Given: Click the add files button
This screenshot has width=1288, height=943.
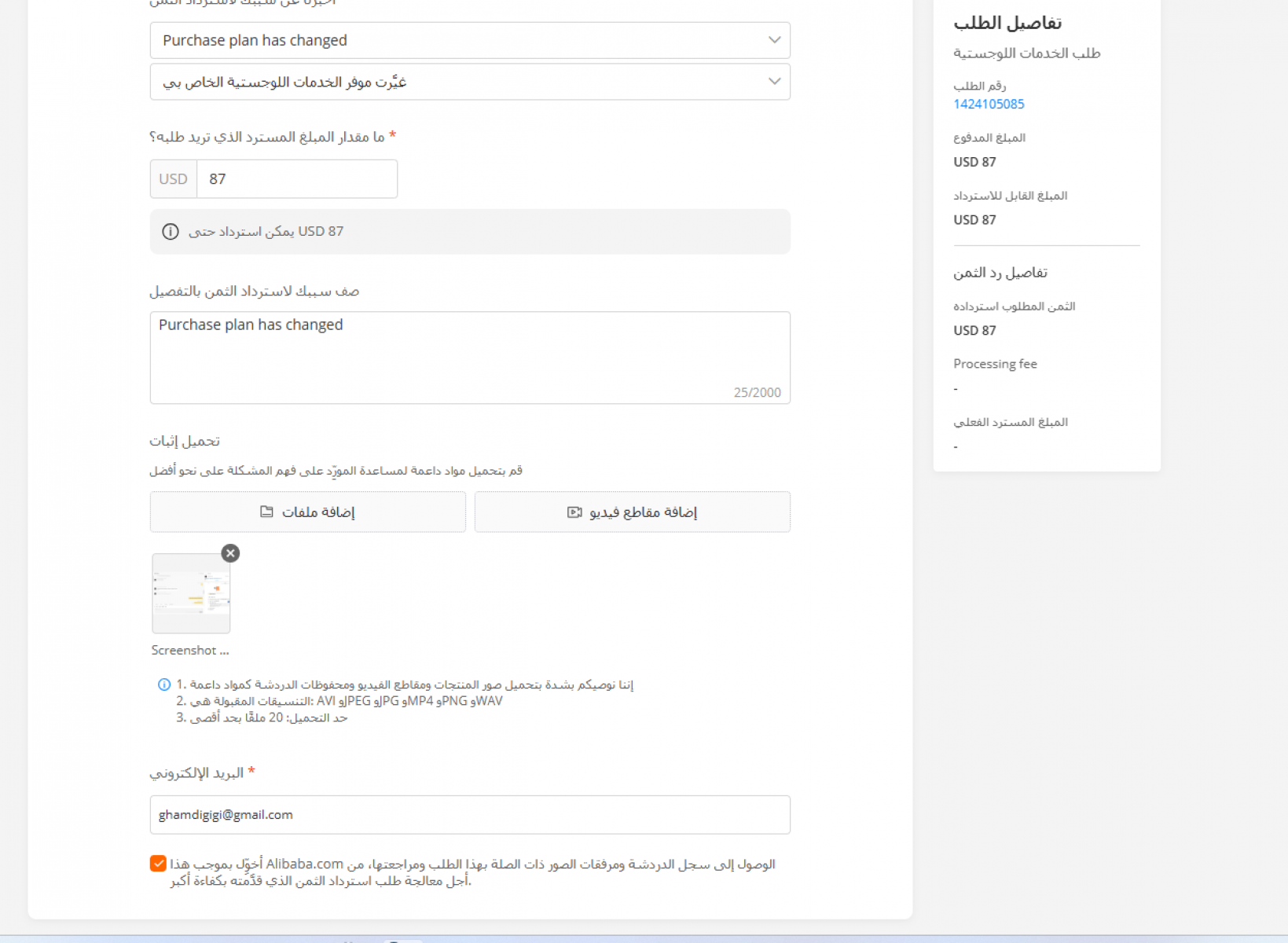Looking at the screenshot, I should point(308,512).
